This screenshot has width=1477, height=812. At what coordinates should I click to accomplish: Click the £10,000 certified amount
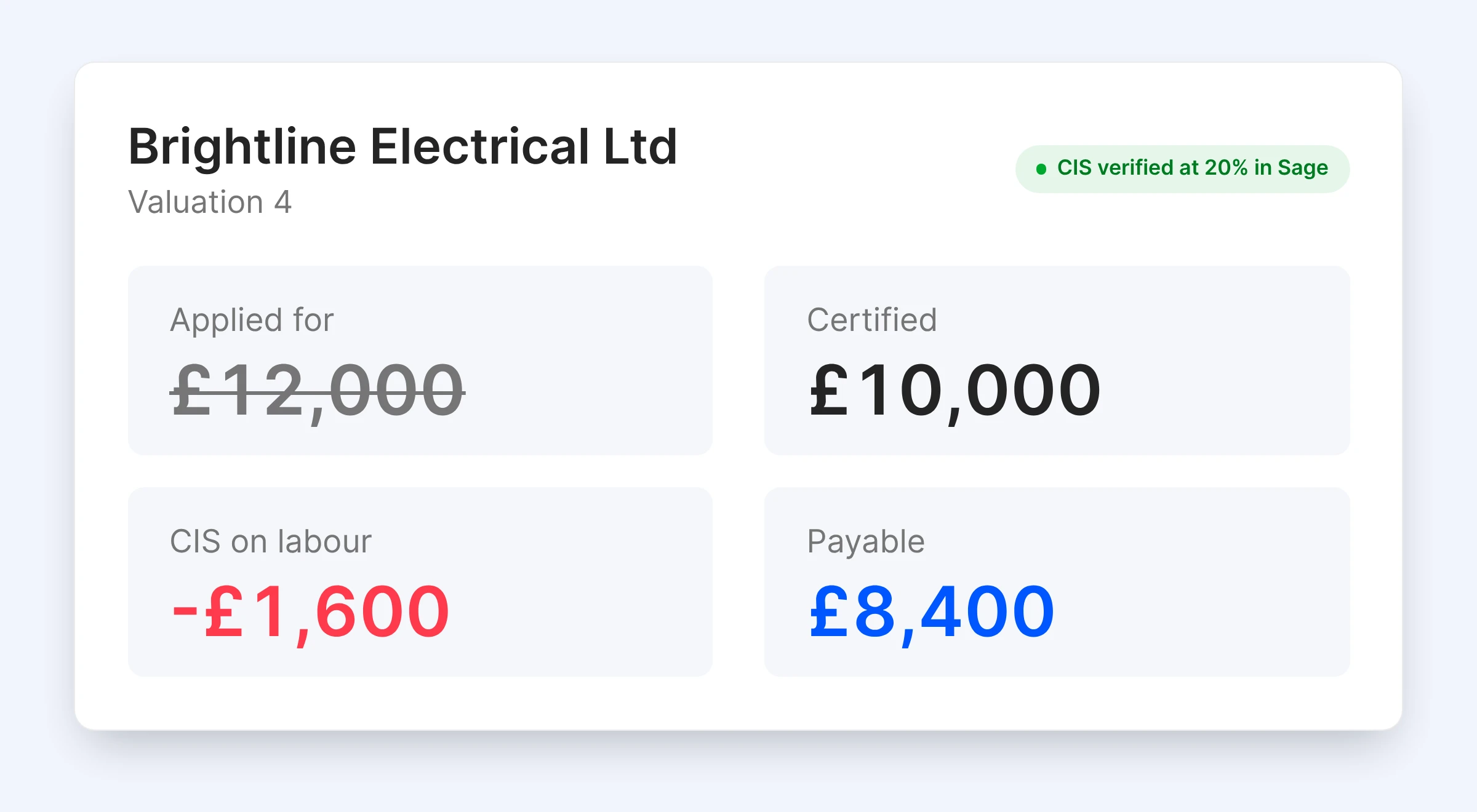(x=955, y=391)
